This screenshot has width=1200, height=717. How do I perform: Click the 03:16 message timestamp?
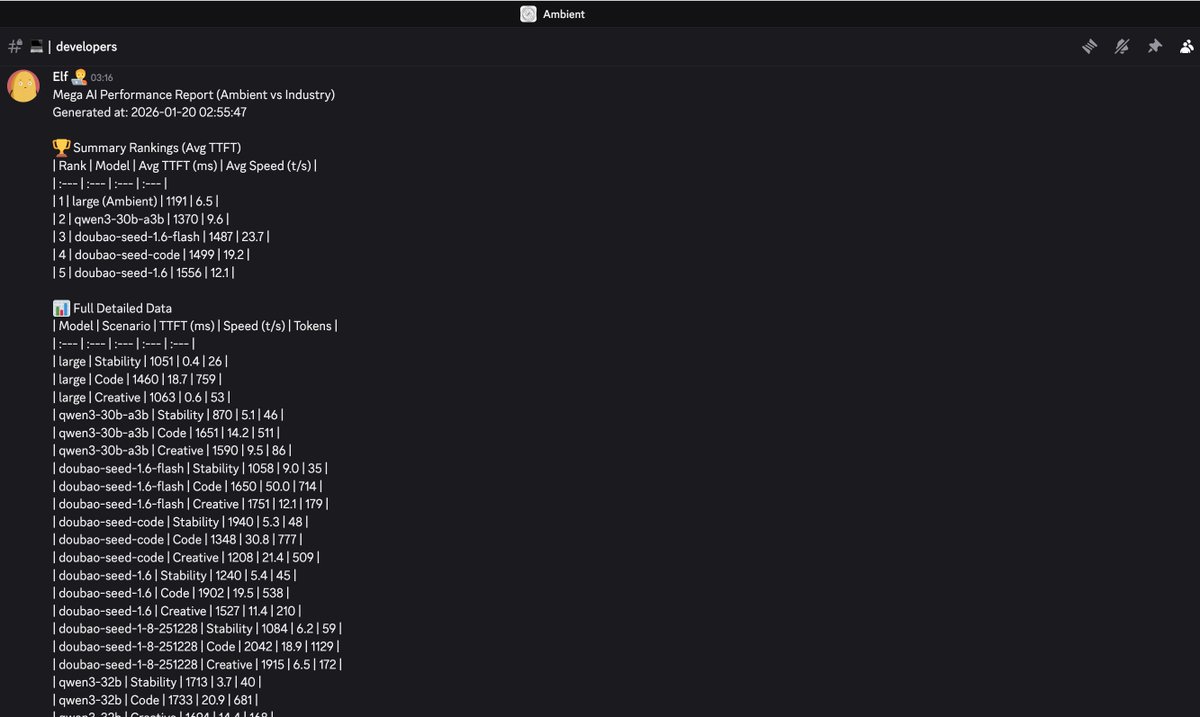(102, 77)
